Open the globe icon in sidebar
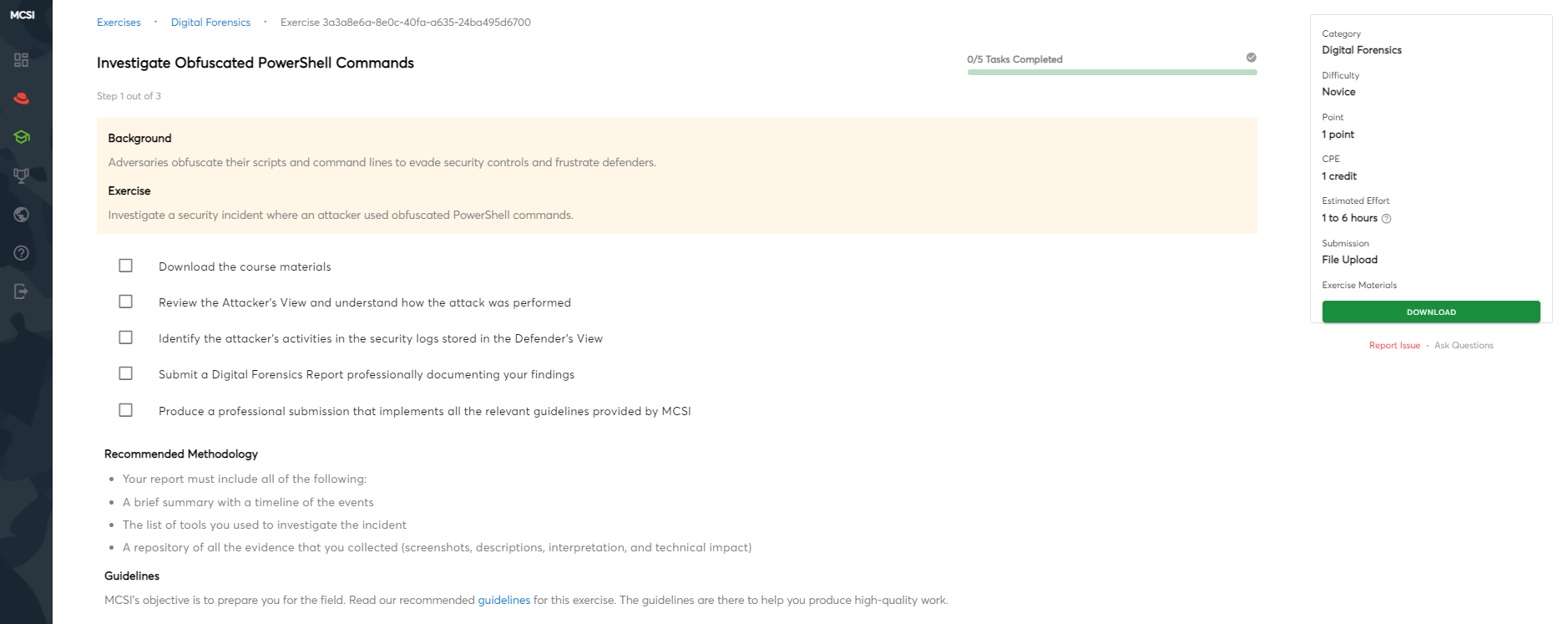The width and height of the screenshot is (1568, 624). click(22, 215)
